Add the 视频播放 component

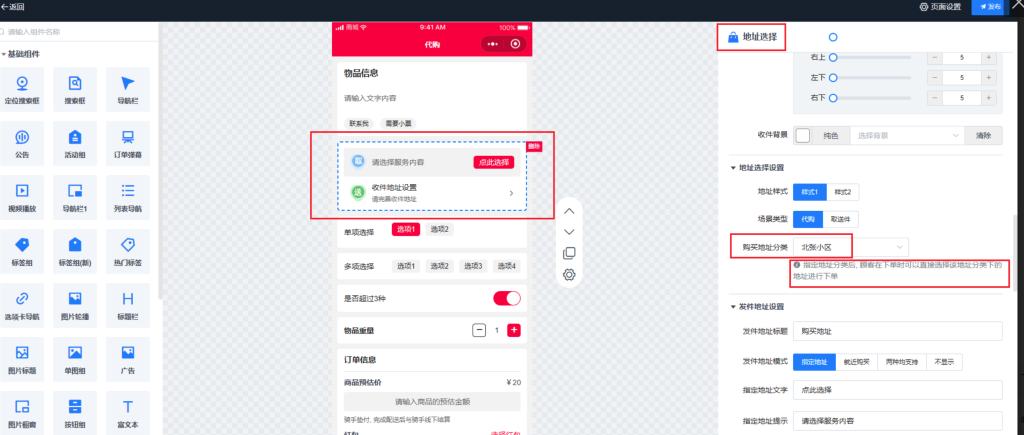(21, 194)
